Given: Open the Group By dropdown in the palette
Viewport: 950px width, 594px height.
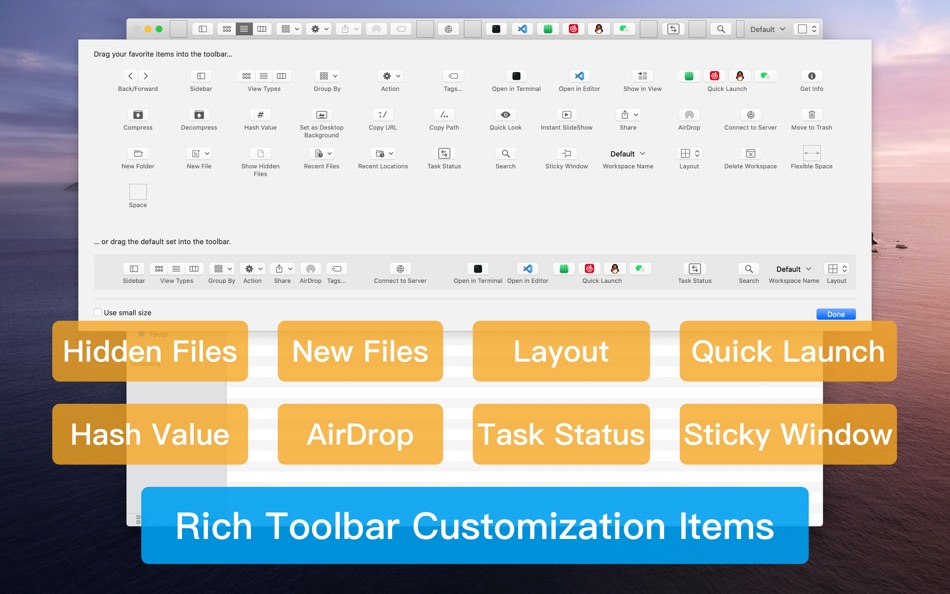Looking at the screenshot, I should click(x=327, y=76).
